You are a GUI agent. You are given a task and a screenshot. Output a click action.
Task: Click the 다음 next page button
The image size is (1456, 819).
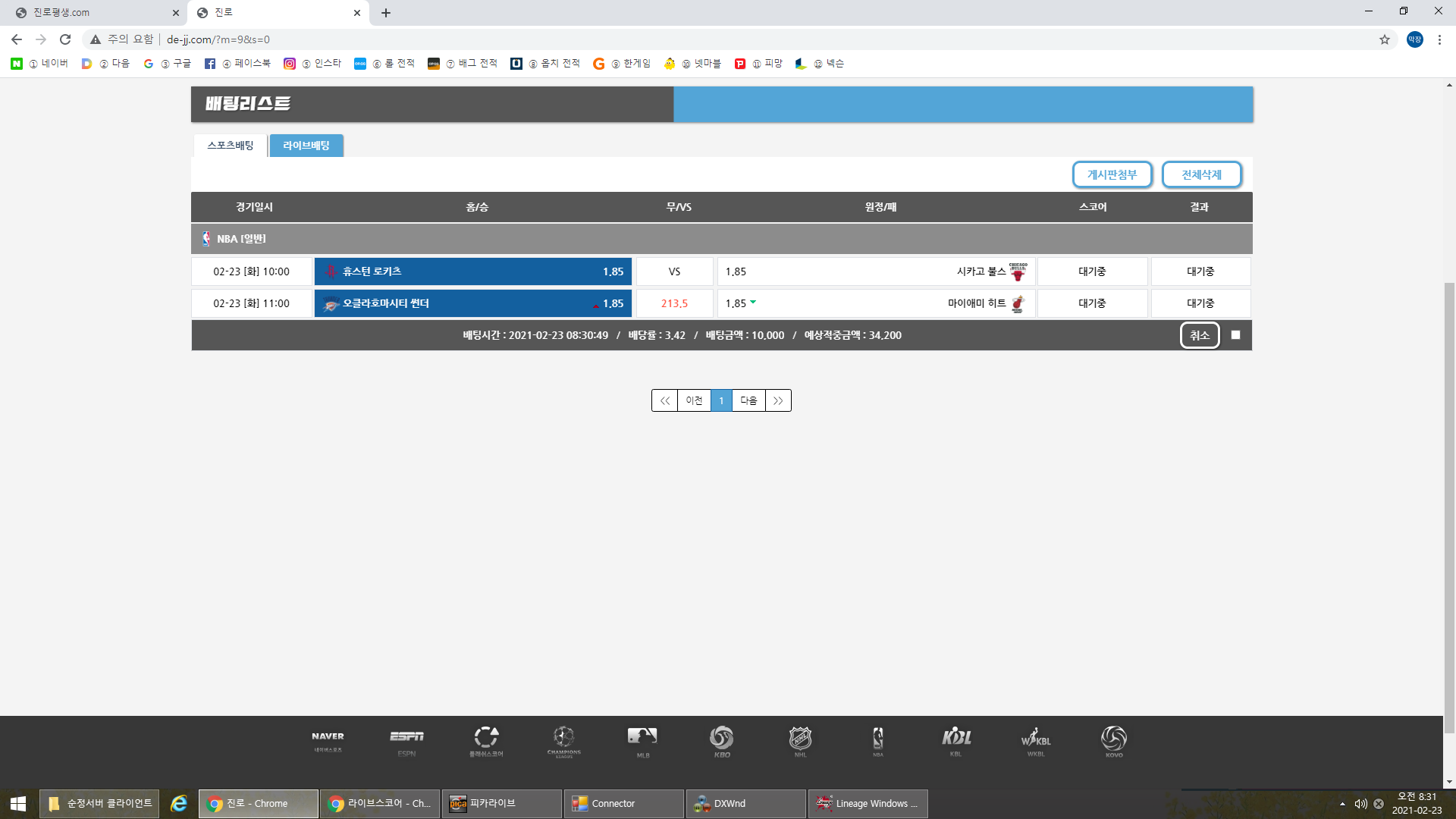[x=748, y=400]
